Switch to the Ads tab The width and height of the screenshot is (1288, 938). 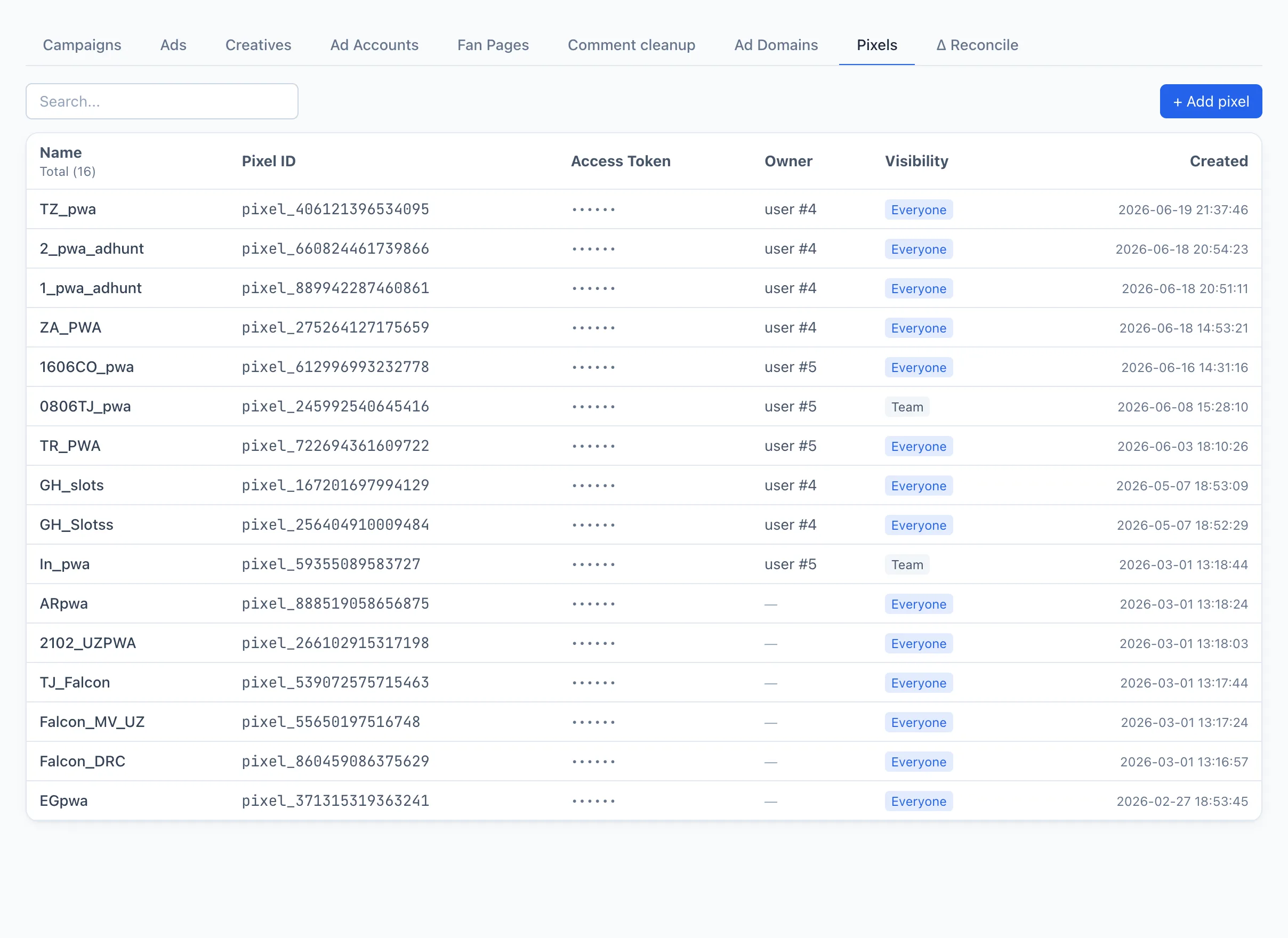[173, 45]
